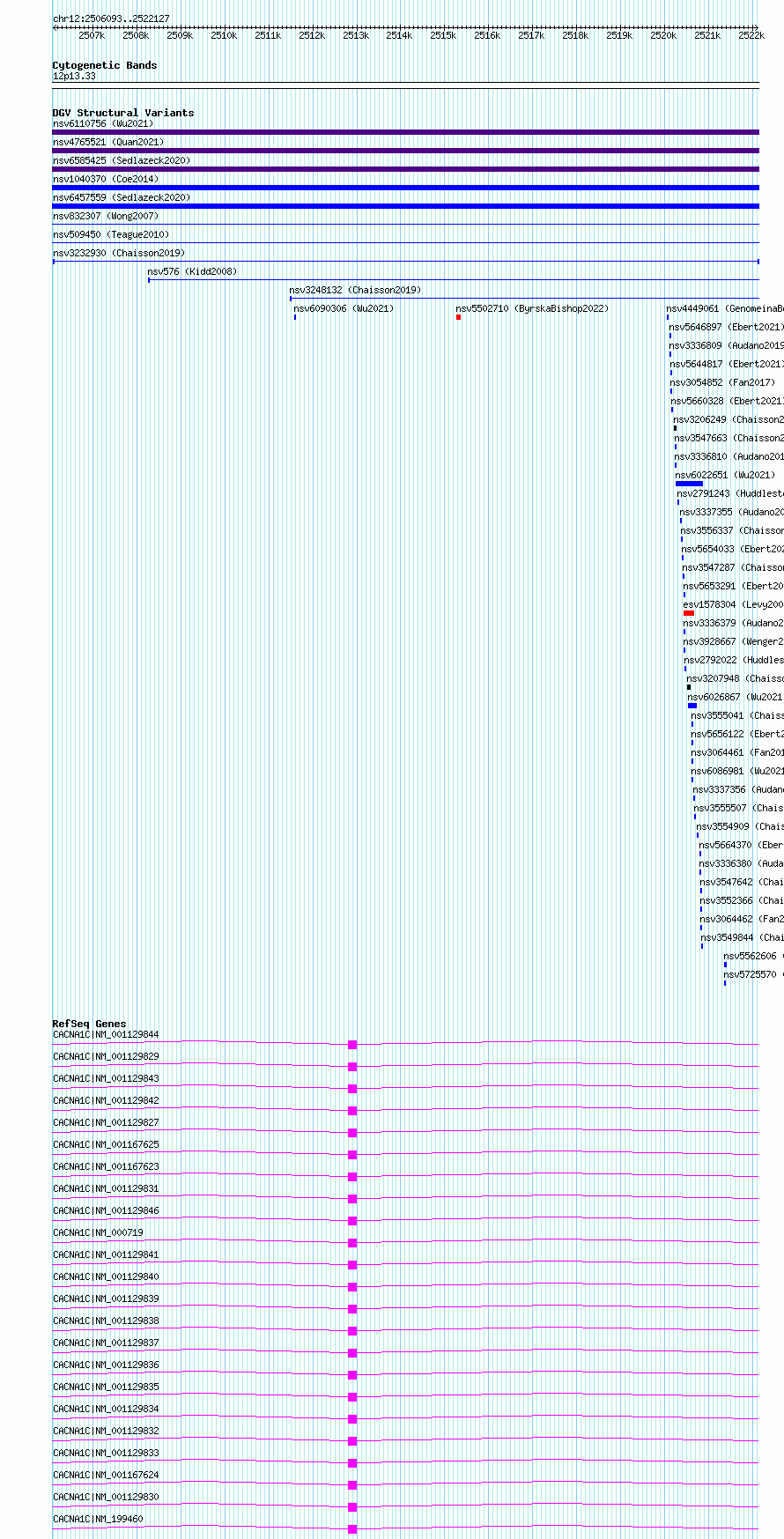Click the DGV Structural Variants track title

tap(123, 113)
